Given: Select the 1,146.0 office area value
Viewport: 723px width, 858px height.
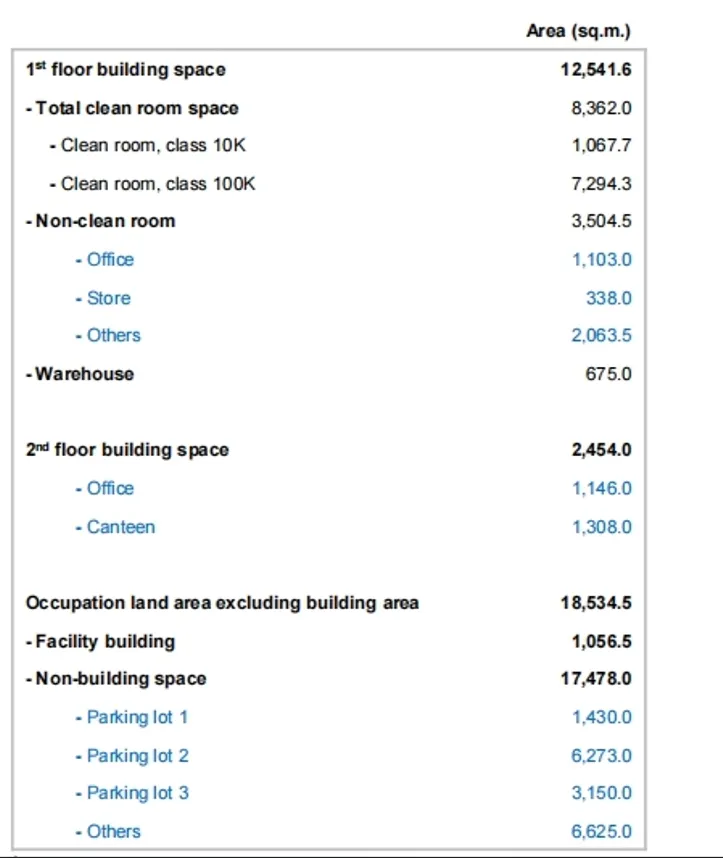Looking at the screenshot, I should click(601, 489).
